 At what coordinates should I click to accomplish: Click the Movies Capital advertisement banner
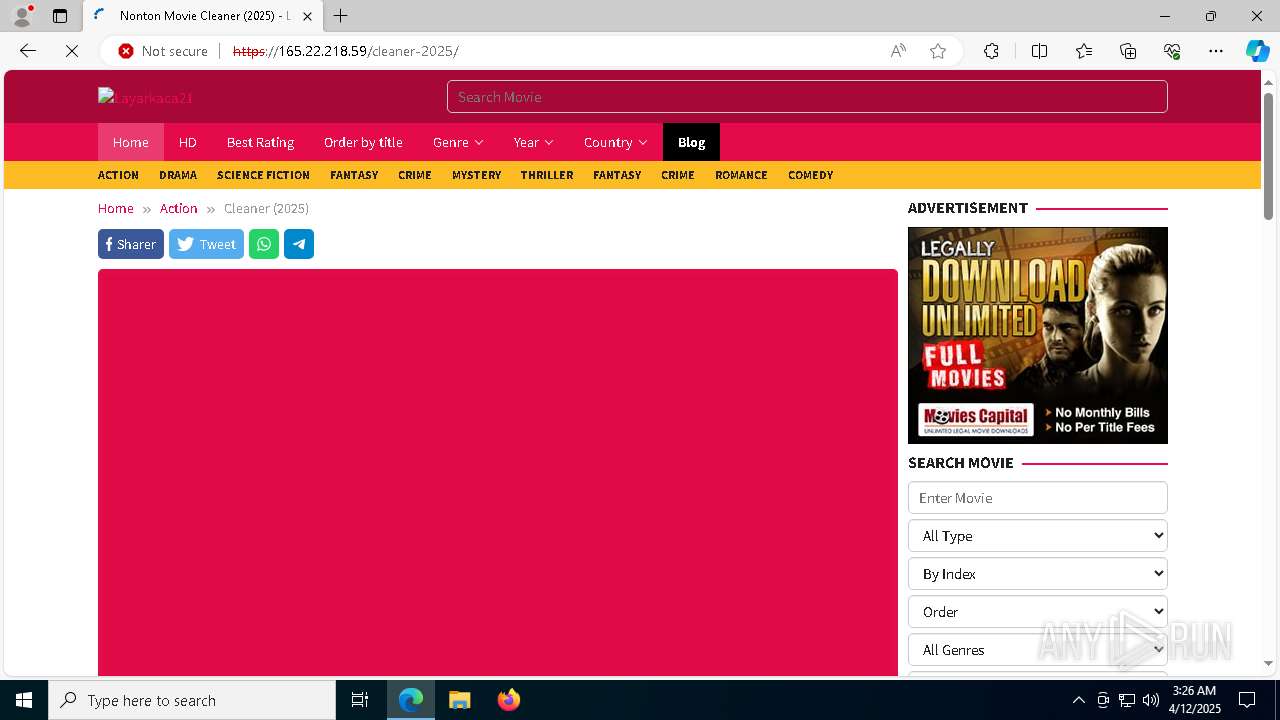(x=1038, y=335)
